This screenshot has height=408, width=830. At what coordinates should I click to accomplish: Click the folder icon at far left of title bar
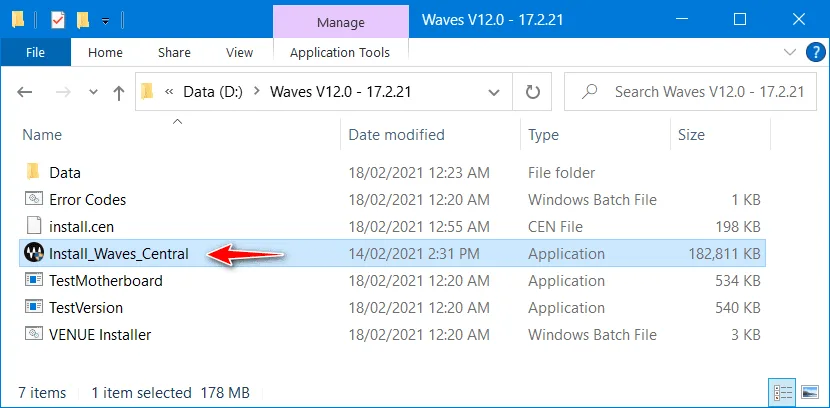pos(17,21)
